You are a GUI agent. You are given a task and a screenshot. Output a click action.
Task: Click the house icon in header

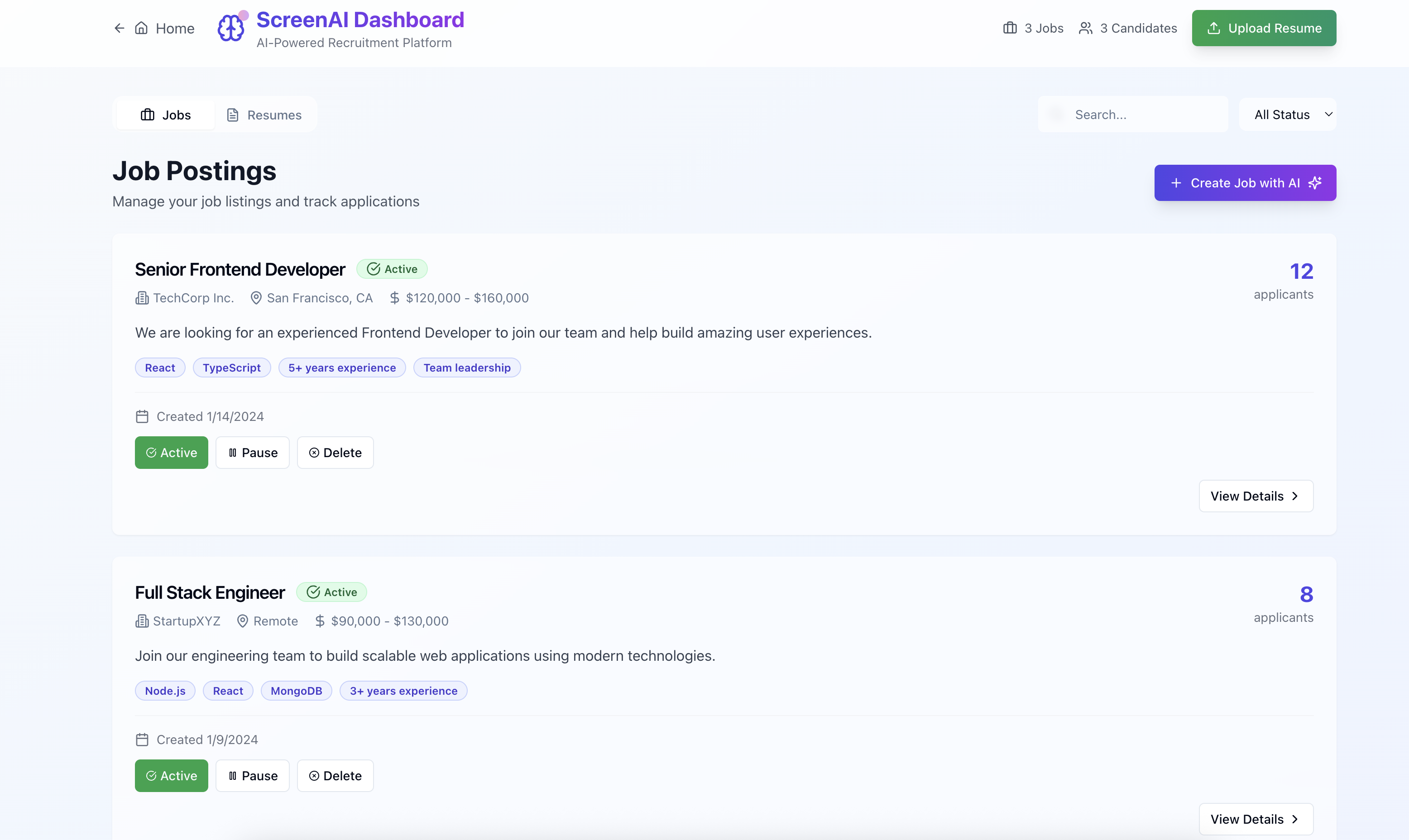(x=142, y=29)
